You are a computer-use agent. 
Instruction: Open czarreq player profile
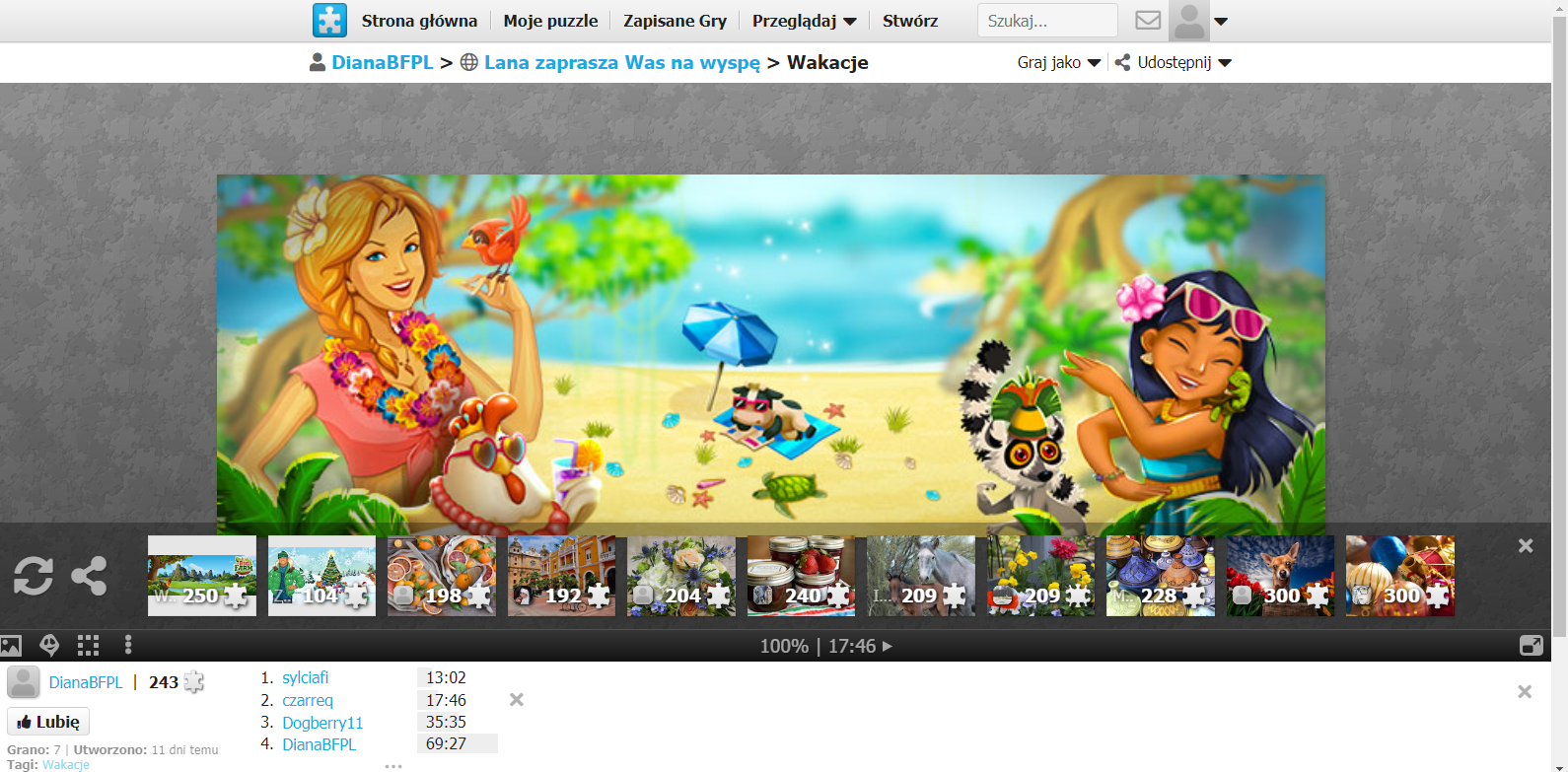coord(308,700)
